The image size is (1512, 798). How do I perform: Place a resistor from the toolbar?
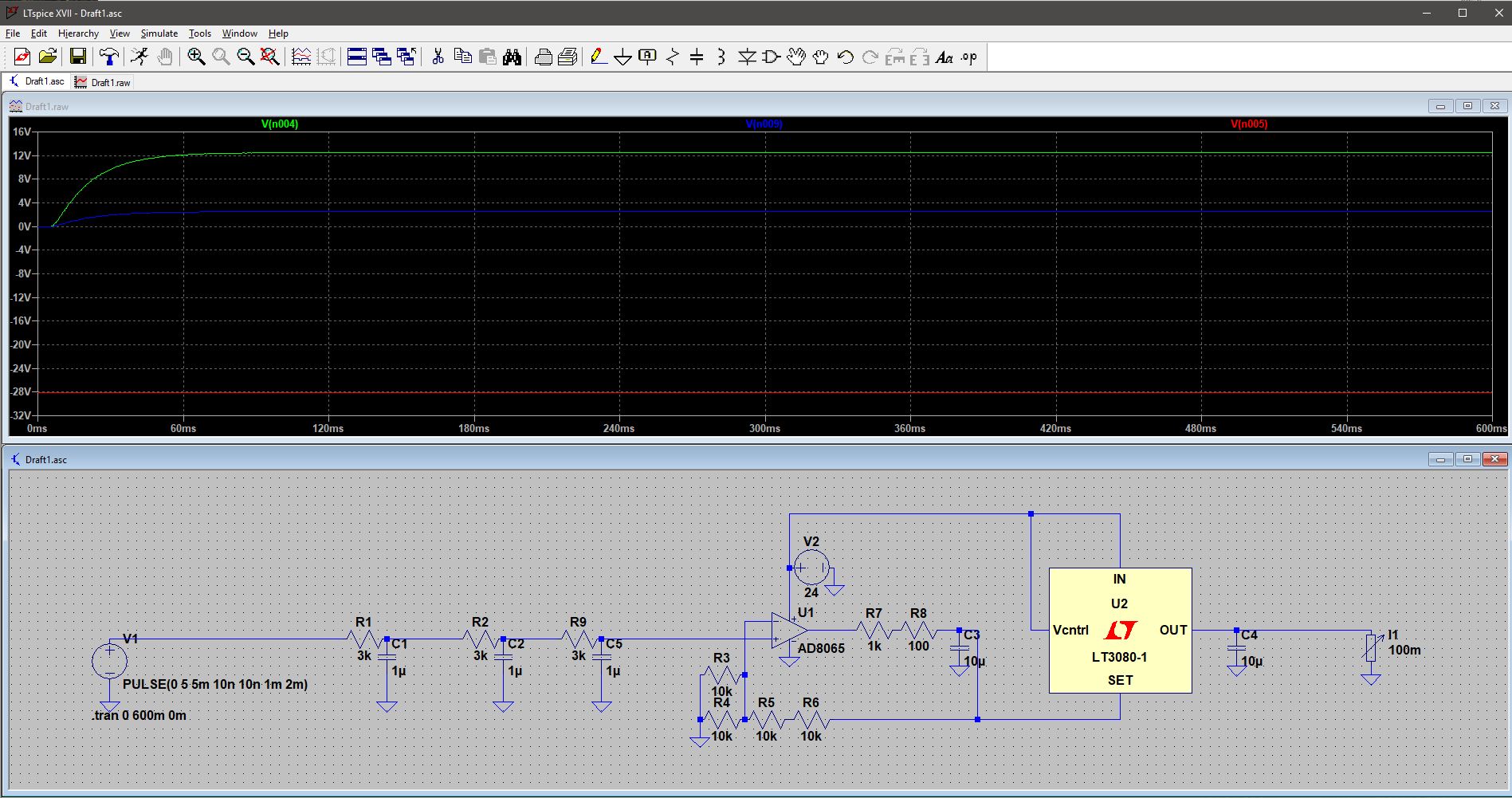673,57
